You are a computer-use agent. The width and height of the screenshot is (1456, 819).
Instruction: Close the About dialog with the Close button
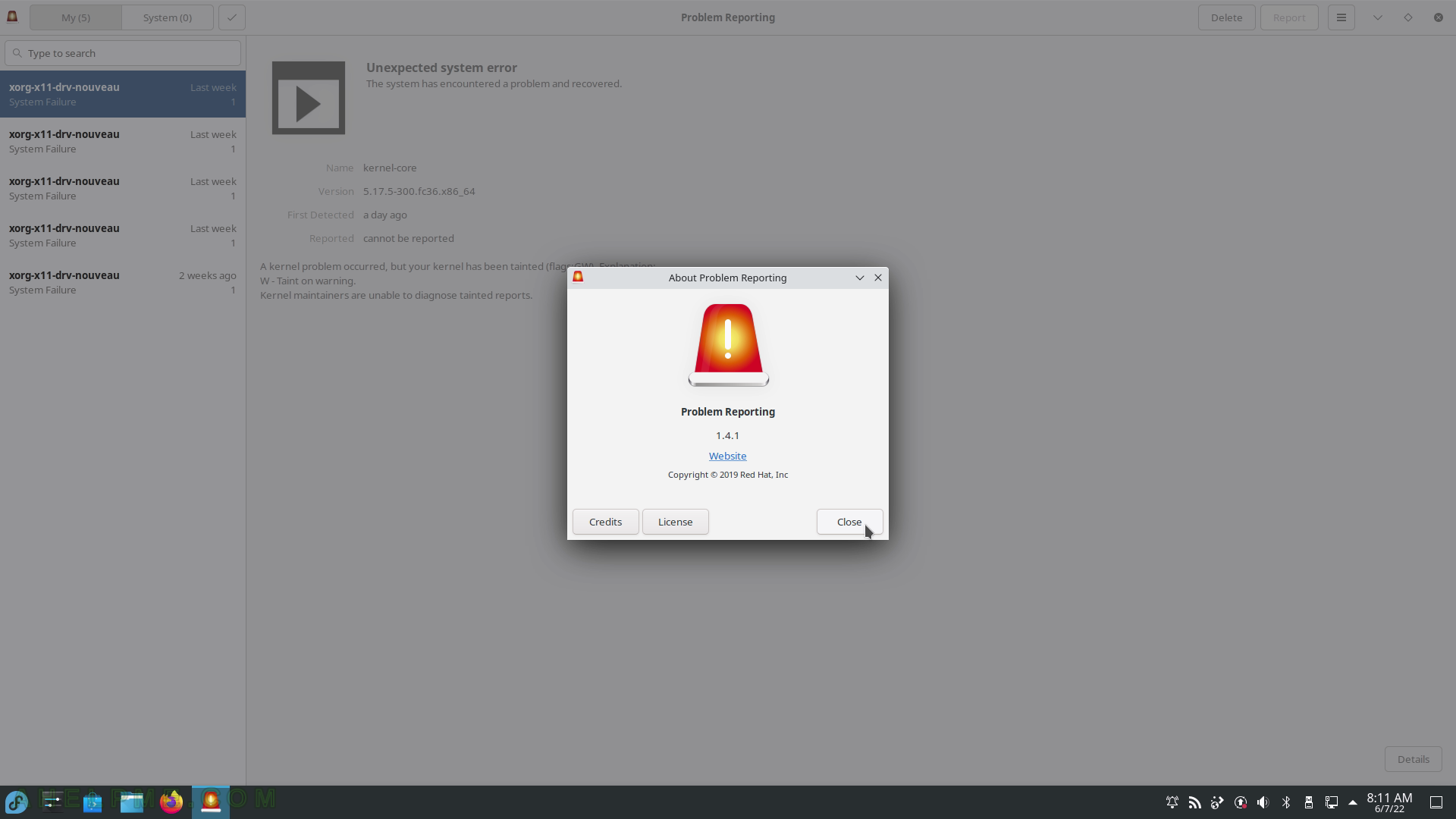(849, 522)
